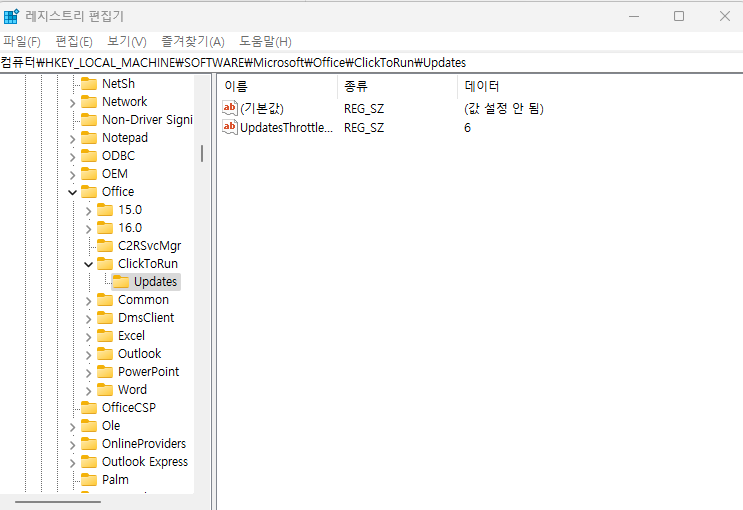Click the OnlineProviders folder icon
This screenshot has height=510, width=743.
pos(89,444)
